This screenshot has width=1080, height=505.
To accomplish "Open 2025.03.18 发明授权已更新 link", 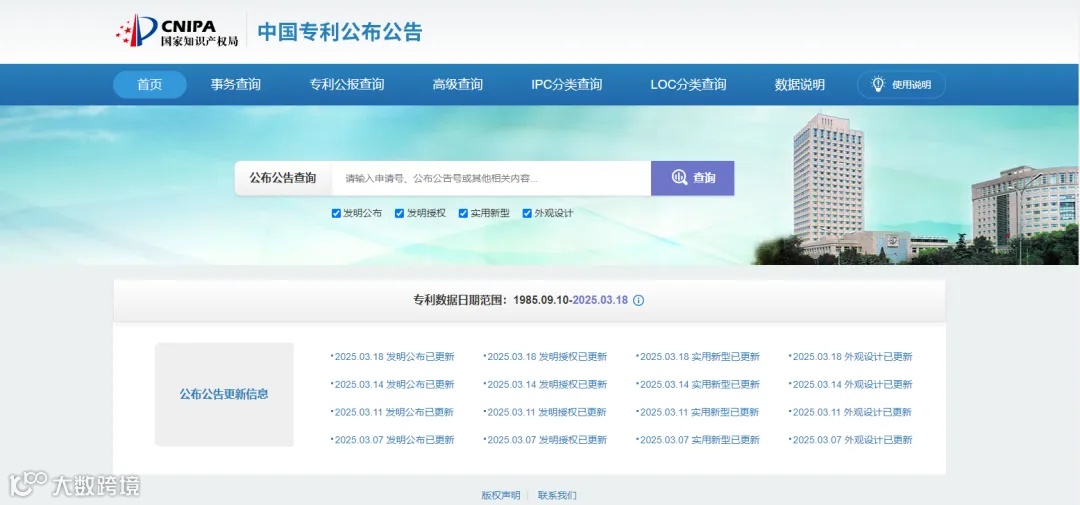I will [547, 357].
